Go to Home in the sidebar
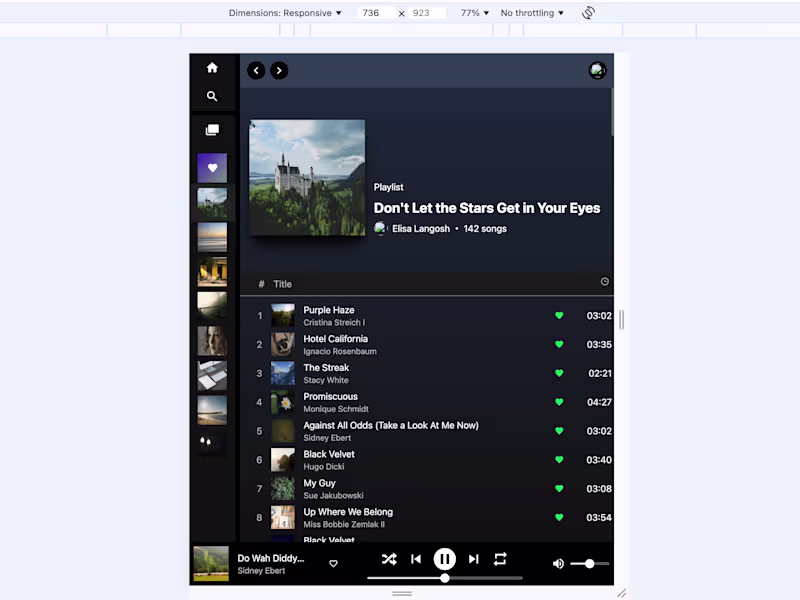 (x=212, y=68)
